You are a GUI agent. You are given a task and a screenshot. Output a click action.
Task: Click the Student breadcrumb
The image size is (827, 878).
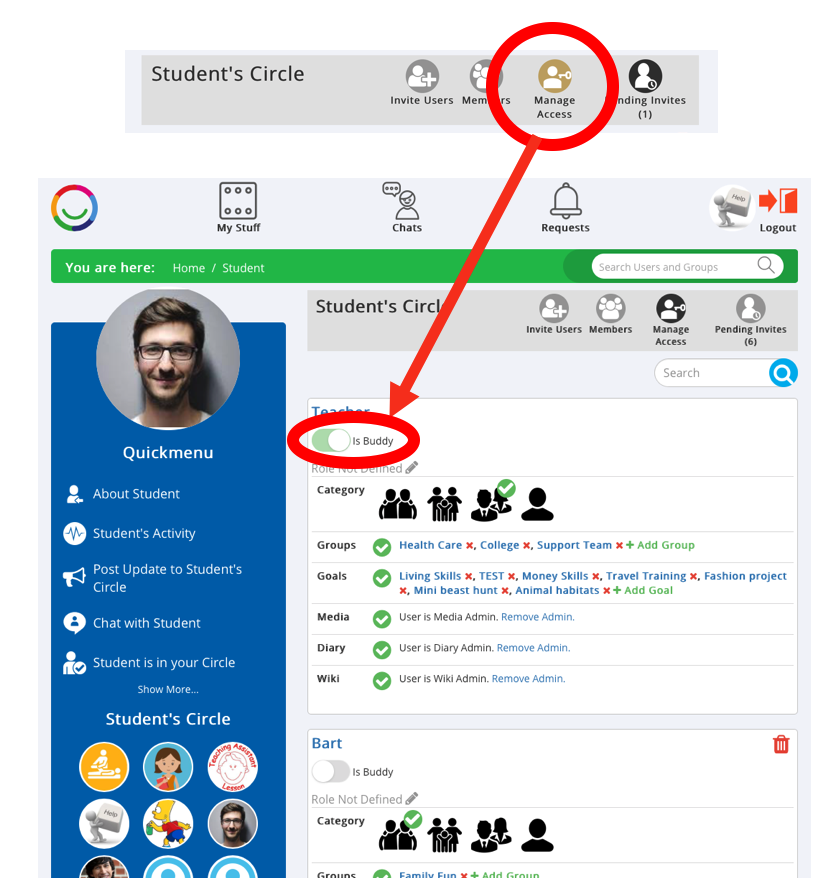tap(243, 268)
